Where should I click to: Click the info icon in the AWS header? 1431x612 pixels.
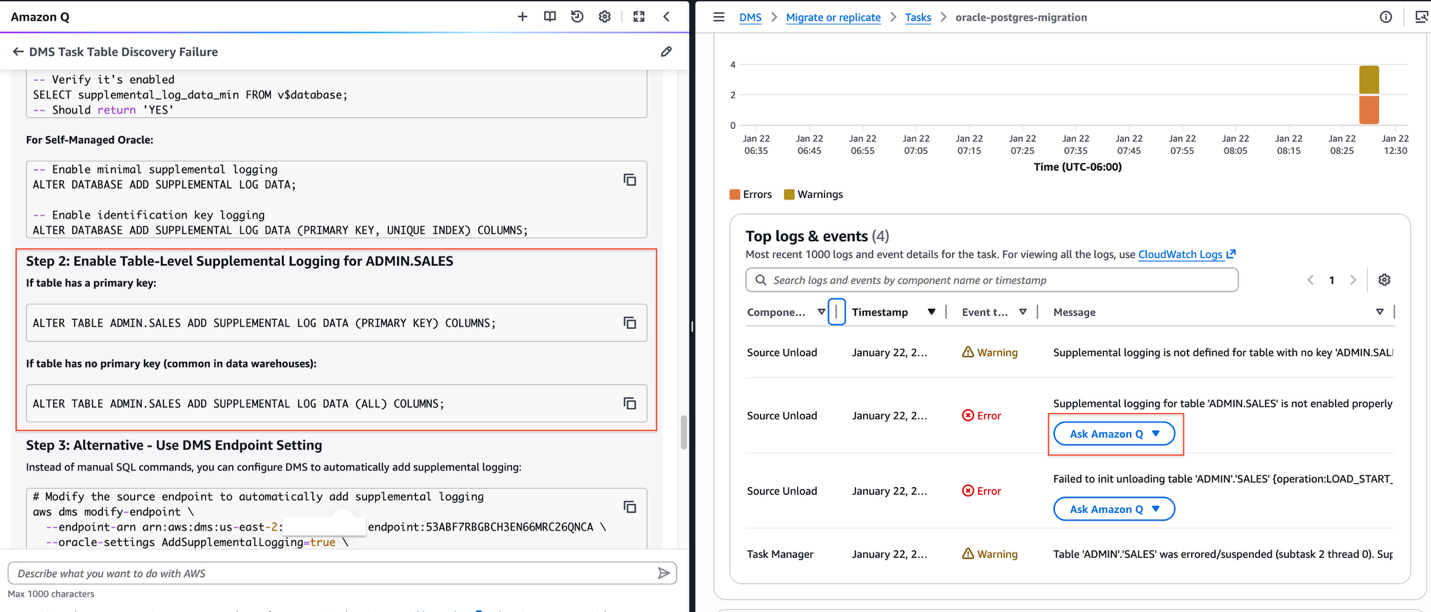click(x=1385, y=16)
